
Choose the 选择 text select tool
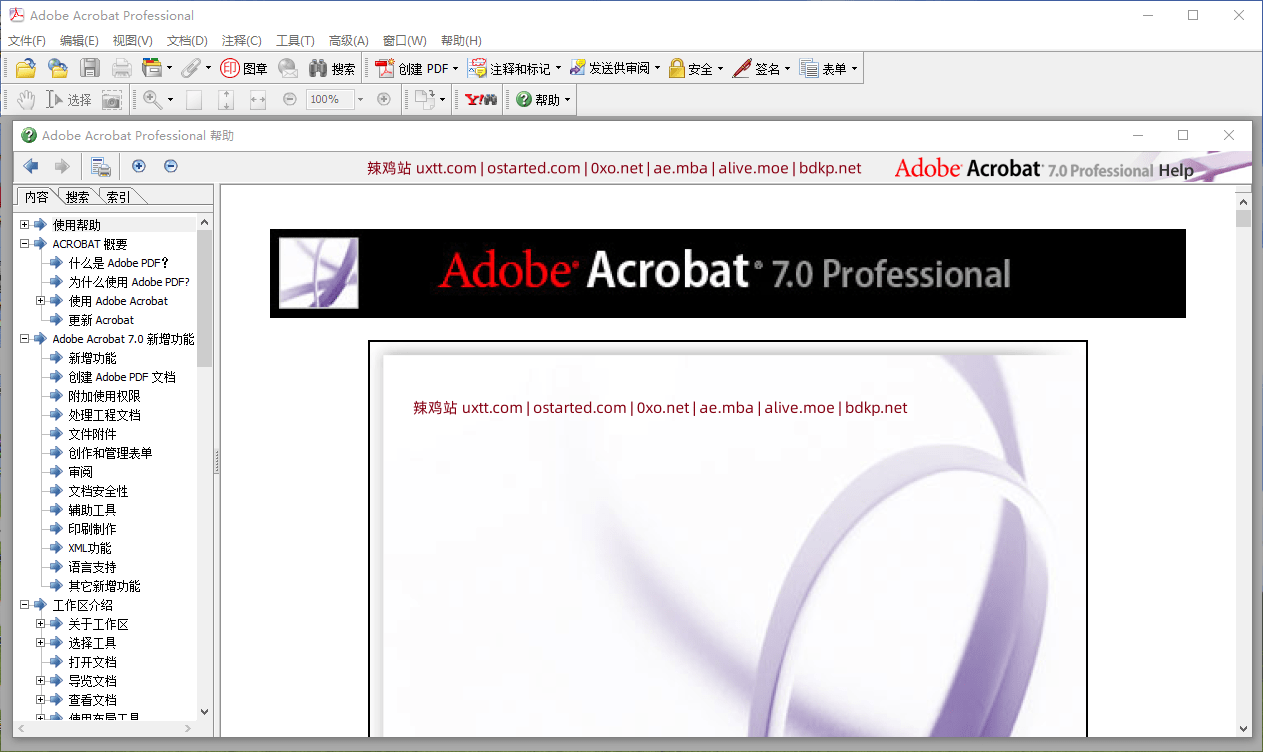coord(68,99)
